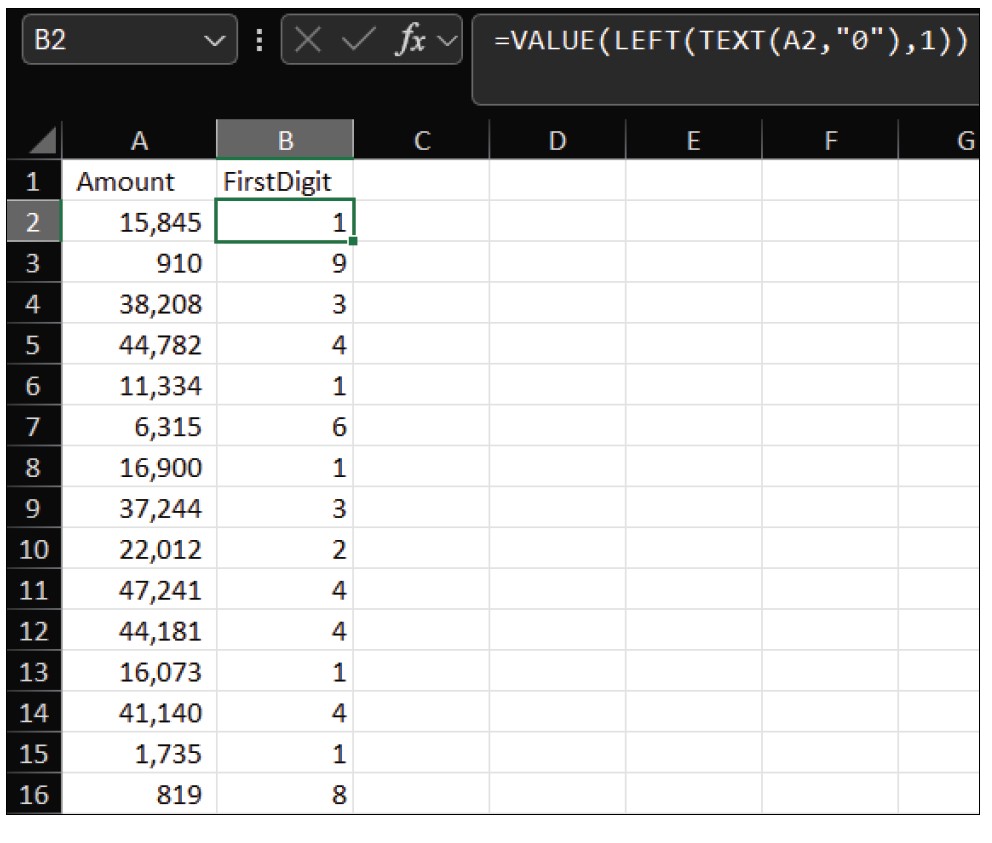The image size is (992, 843).
Task: Open Insert Function via fx icon
Action: click(412, 41)
